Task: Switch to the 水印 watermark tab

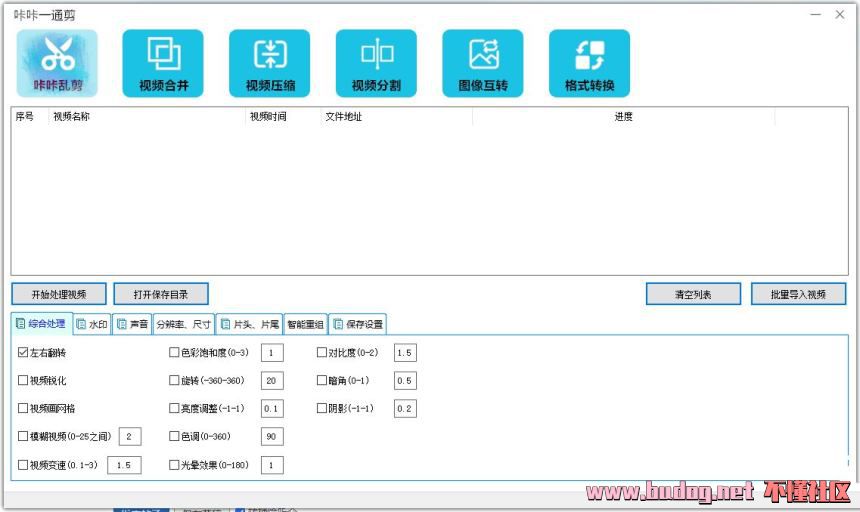Action: point(92,324)
